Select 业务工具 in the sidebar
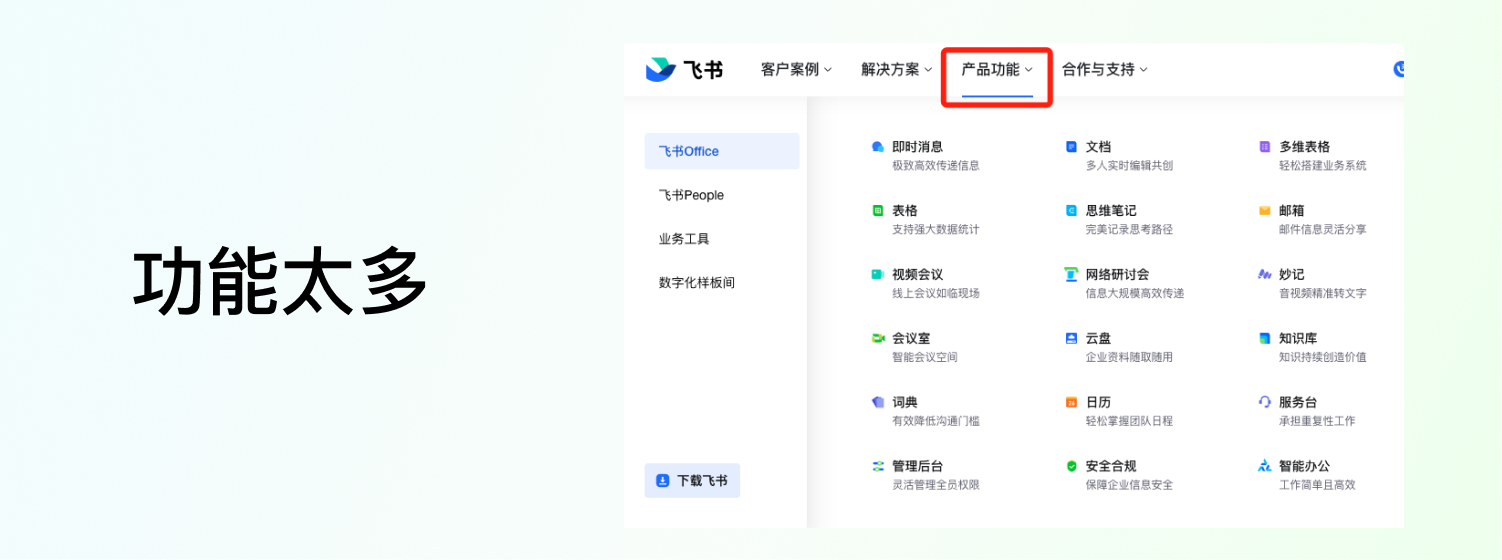The width and height of the screenshot is (1502, 560). 684,240
